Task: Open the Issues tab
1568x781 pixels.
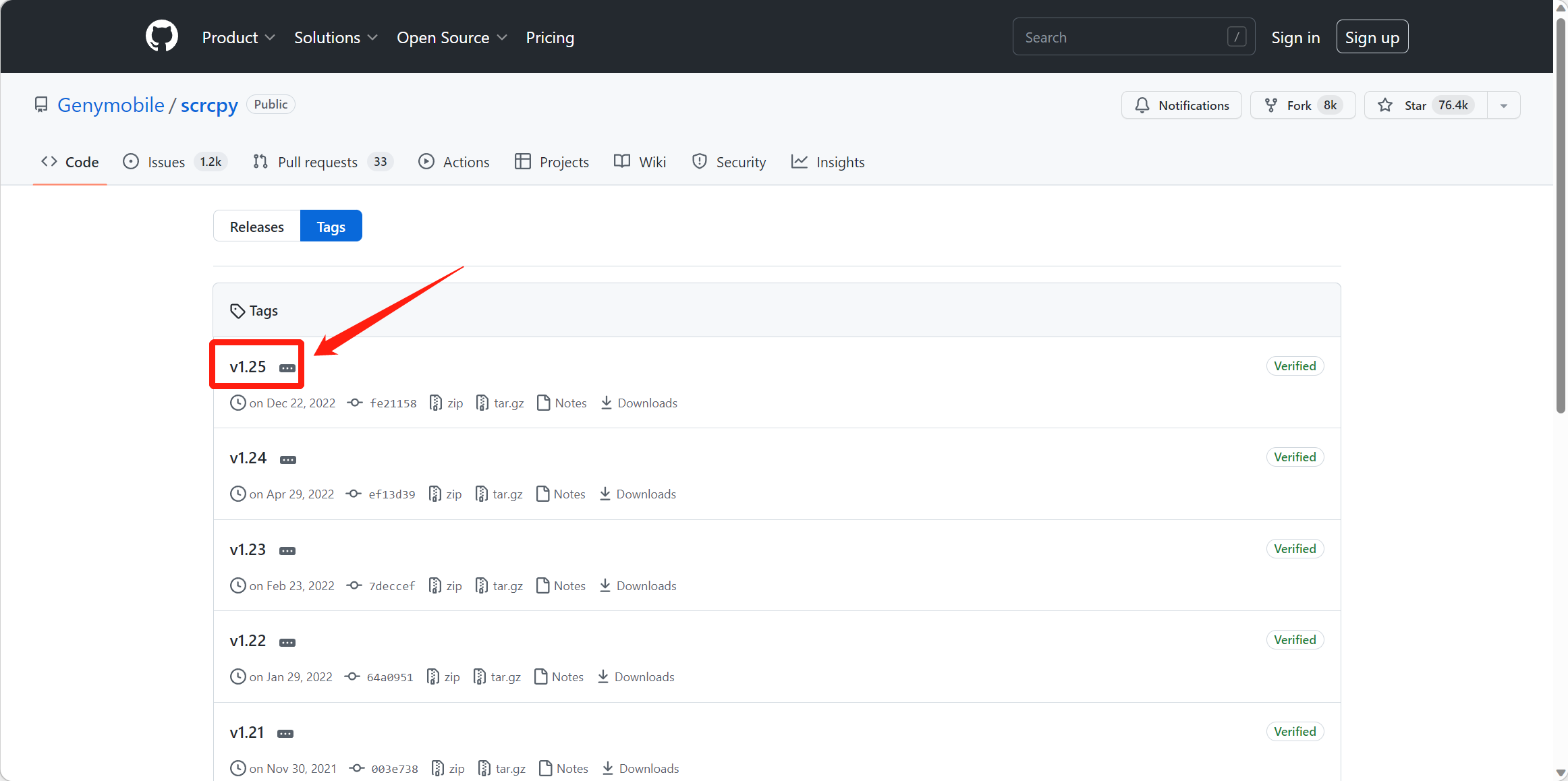Action: coord(165,162)
